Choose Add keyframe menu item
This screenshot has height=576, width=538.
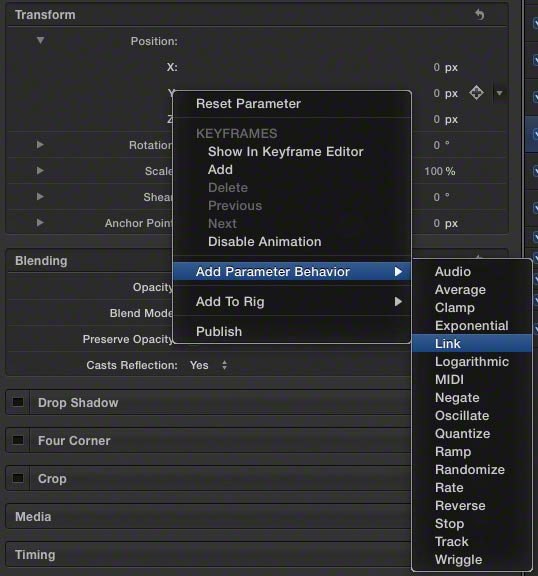click(x=292, y=170)
